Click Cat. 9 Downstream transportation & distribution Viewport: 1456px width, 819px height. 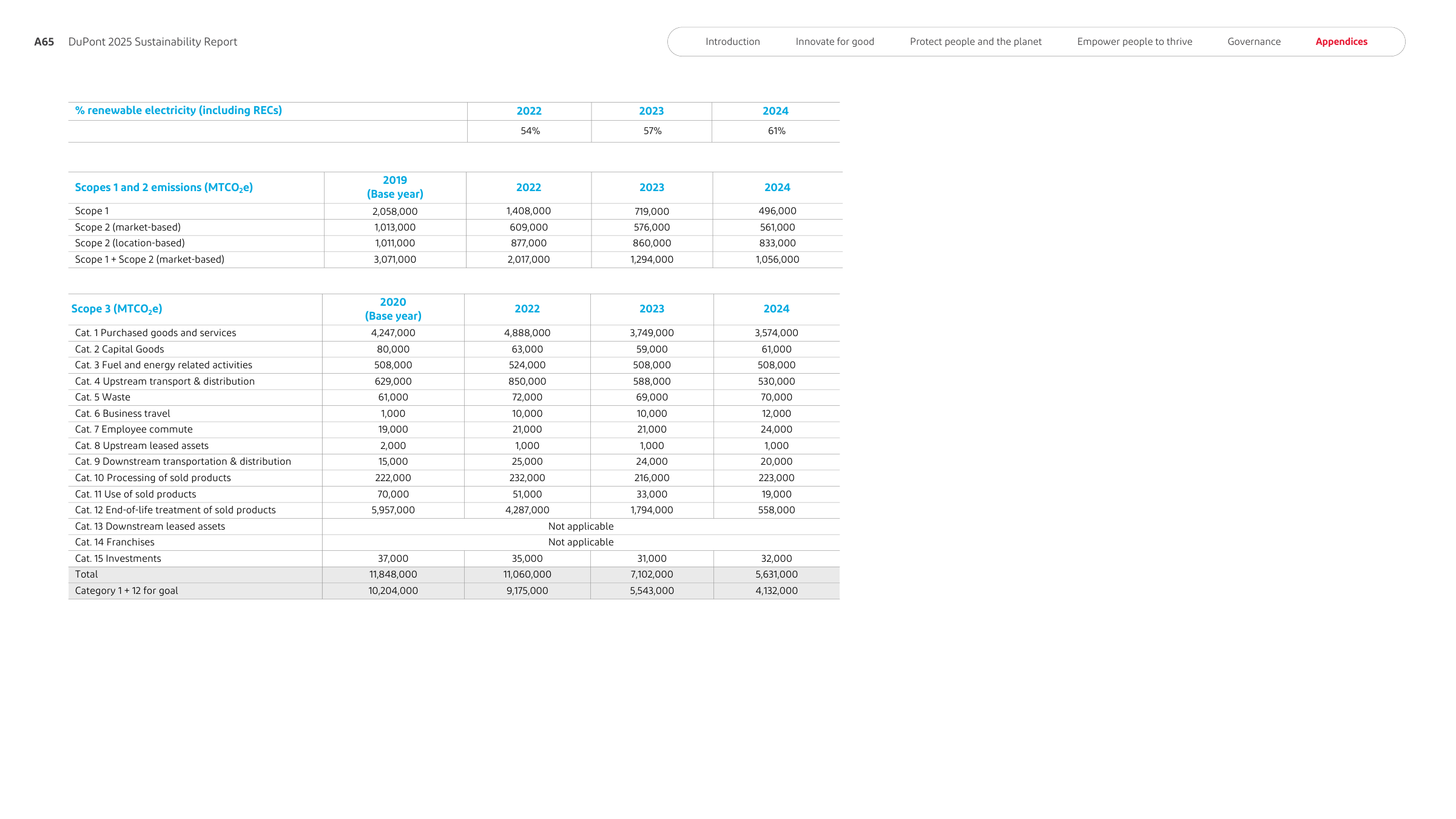(x=183, y=462)
